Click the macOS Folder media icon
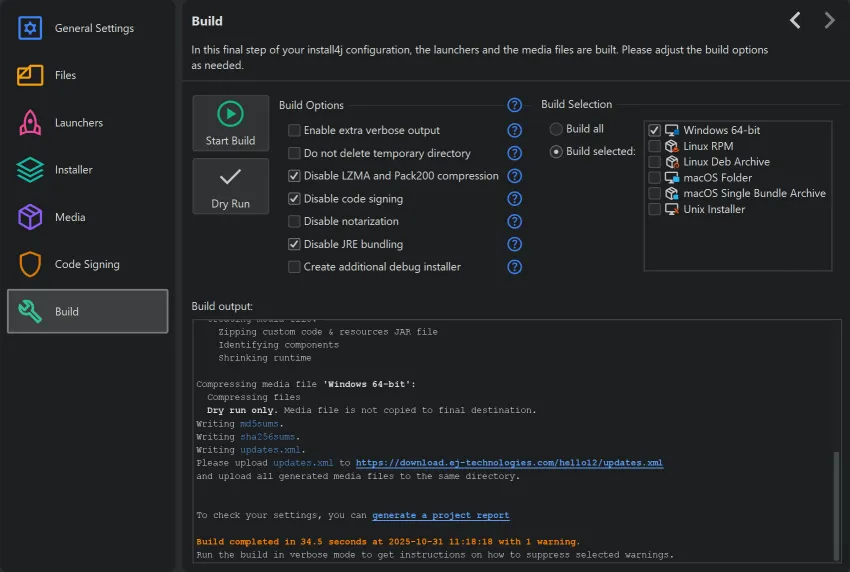The height and width of the screenshot is (572, 850). (x=672, y=177)
